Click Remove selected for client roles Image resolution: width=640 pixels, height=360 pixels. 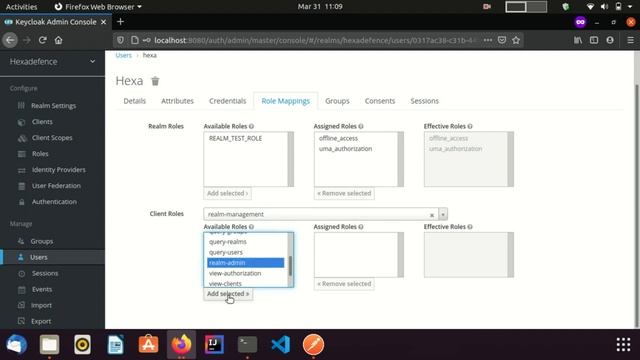tap(344, 284)
